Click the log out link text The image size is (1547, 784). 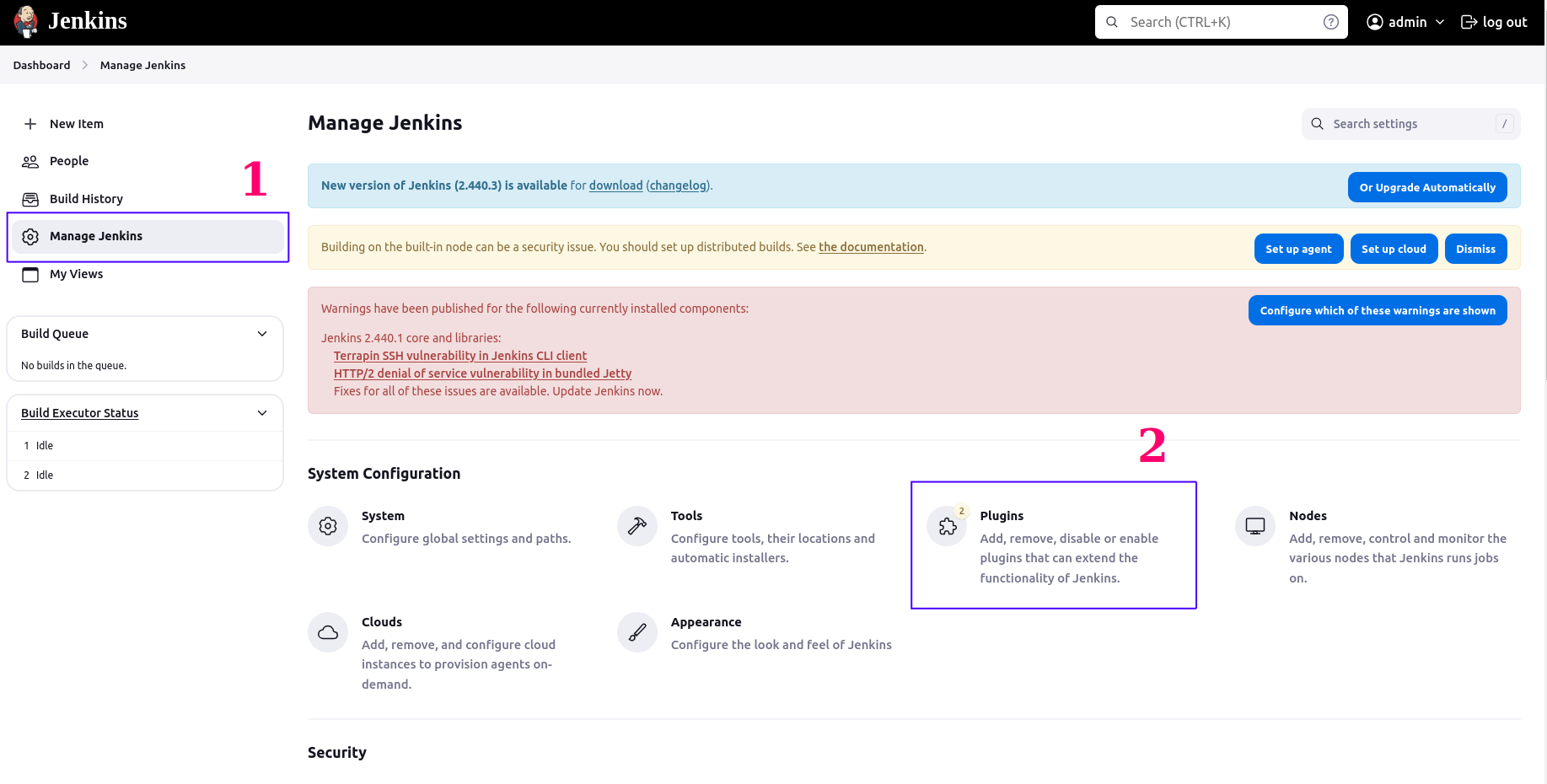click(x=1505, y=22)
